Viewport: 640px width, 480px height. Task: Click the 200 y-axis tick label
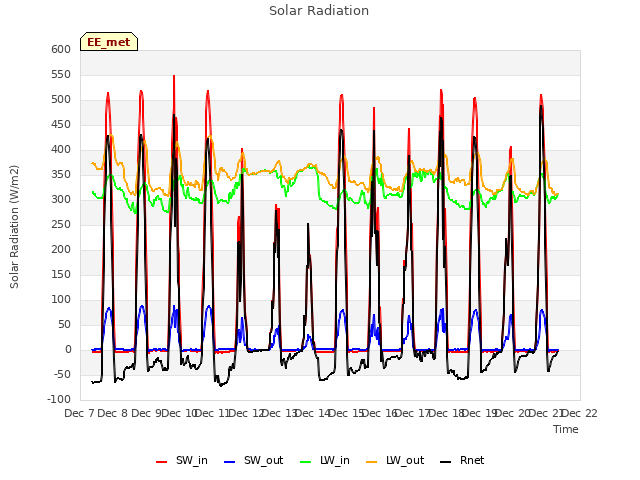pyautogui.click(x=61, y=249)
